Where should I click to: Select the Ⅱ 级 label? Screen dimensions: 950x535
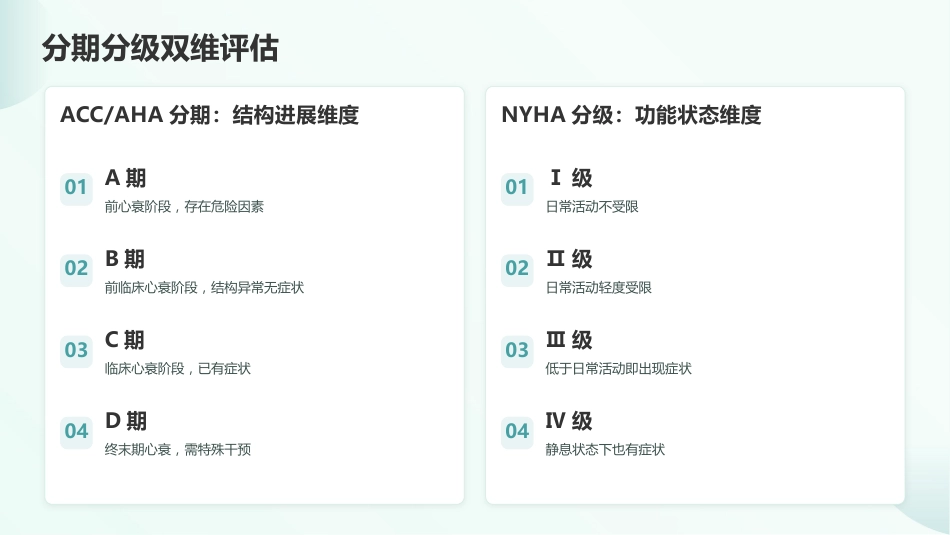(x=569, y=259)
